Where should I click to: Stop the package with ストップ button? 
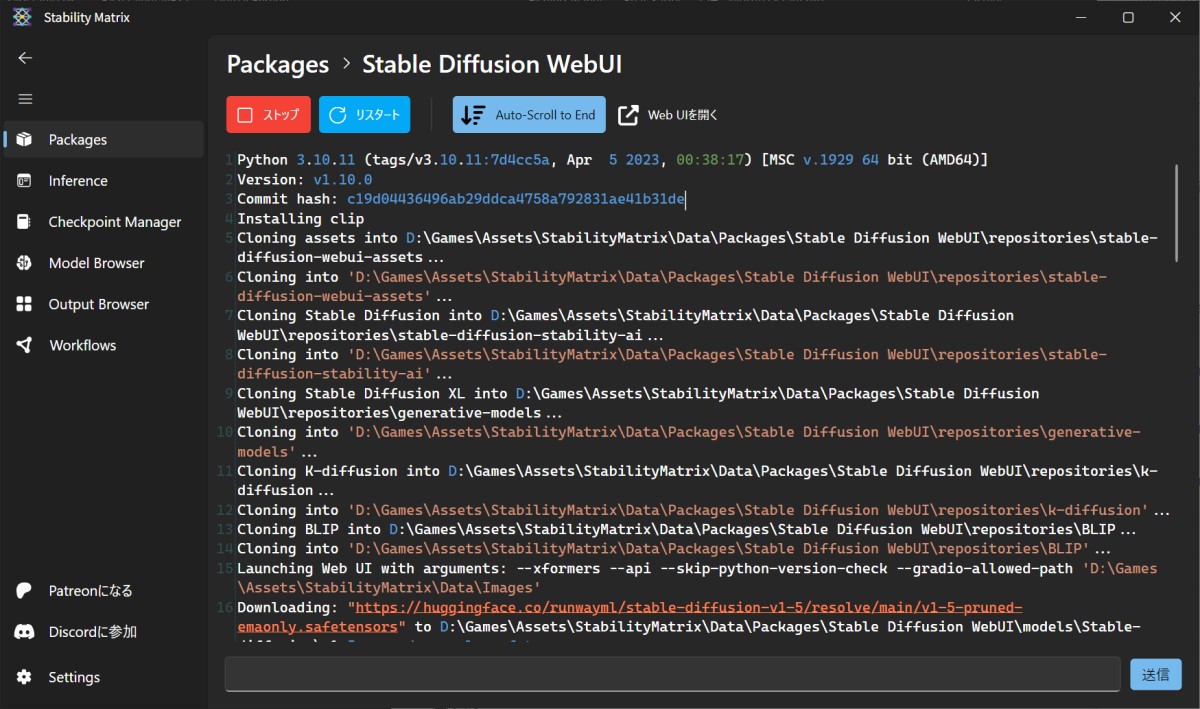(x=269, y=115)
